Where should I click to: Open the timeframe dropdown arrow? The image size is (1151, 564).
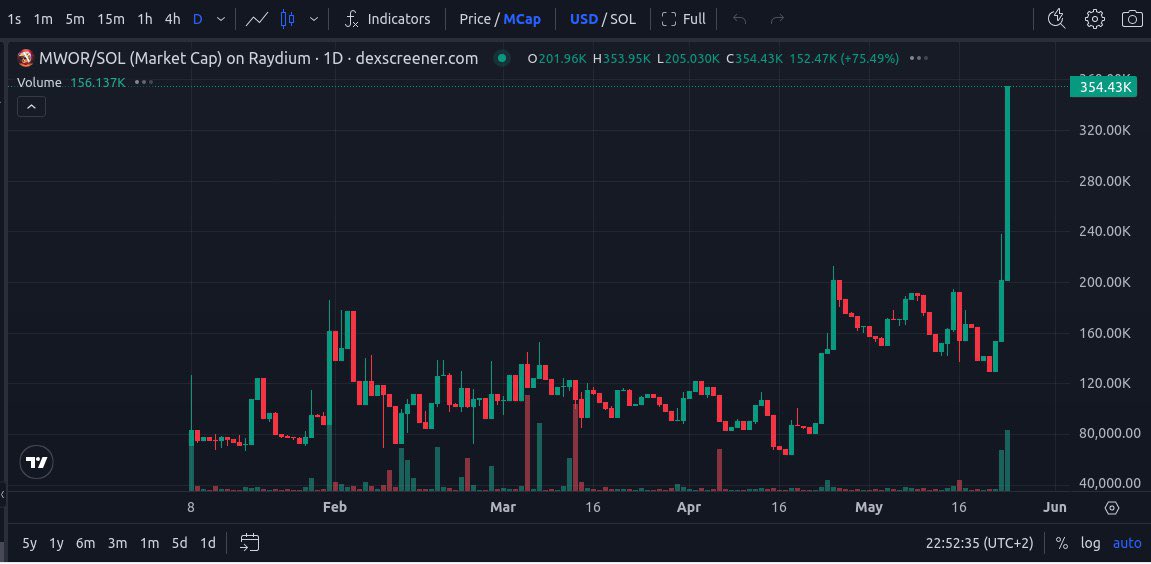point(221,19)
